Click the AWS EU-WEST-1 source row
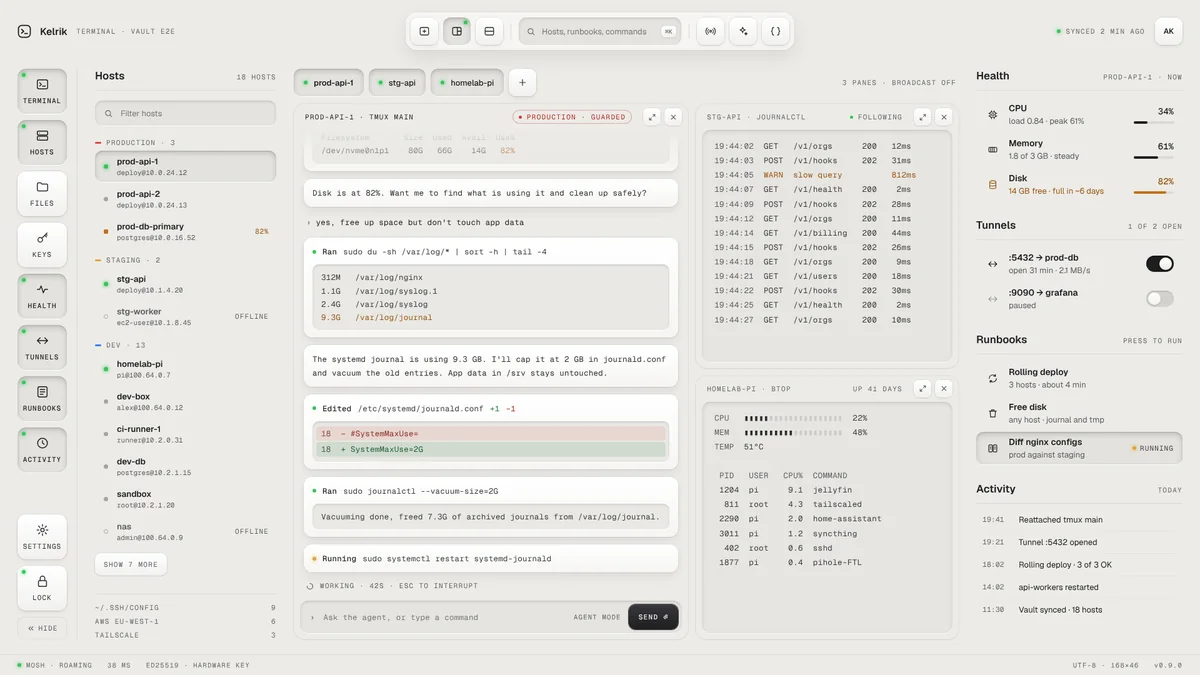The width and height of the screenshot is (1200, 675). coord(185,621)
